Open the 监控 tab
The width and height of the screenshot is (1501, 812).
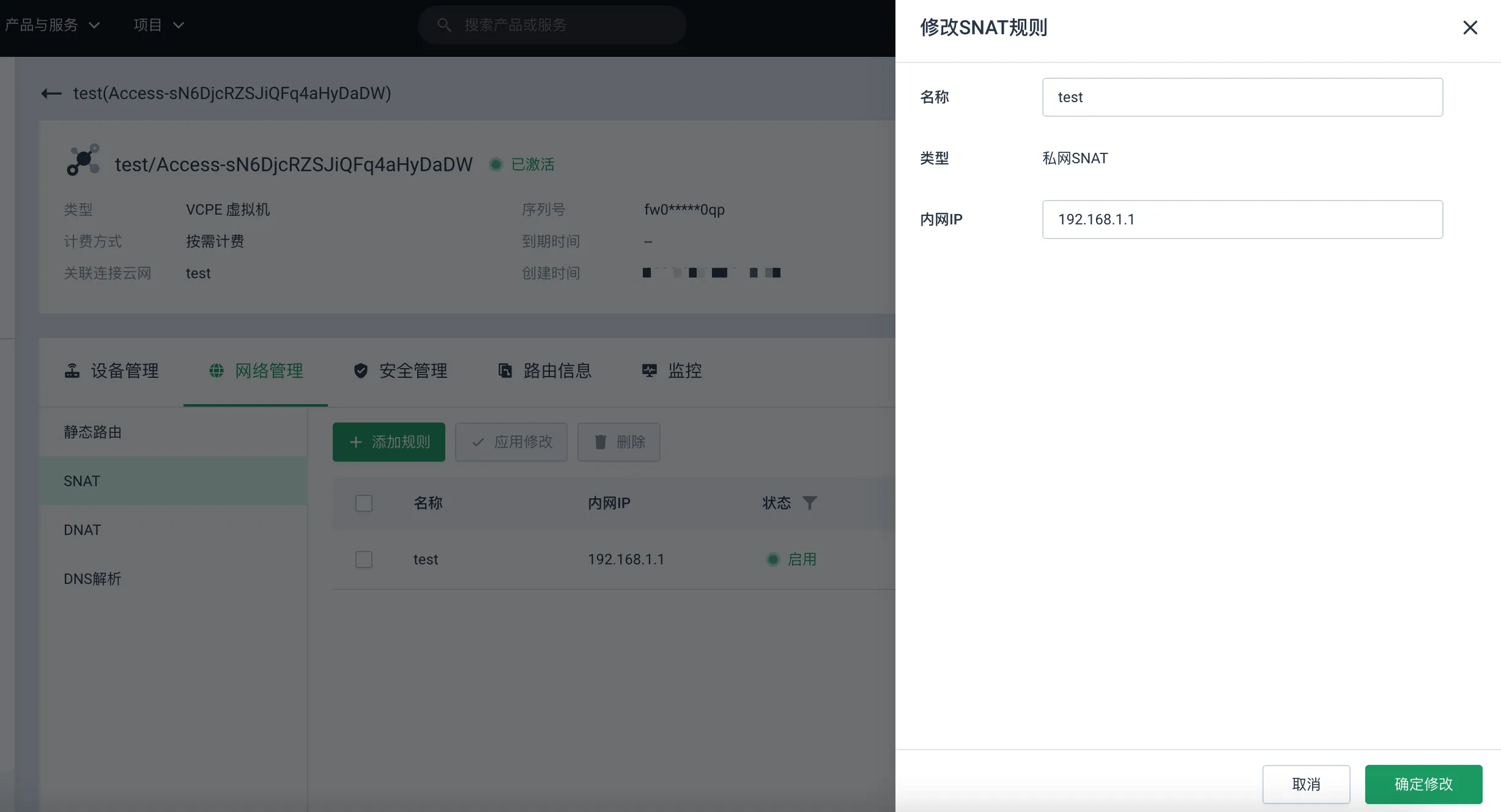[x=672, y=371]
